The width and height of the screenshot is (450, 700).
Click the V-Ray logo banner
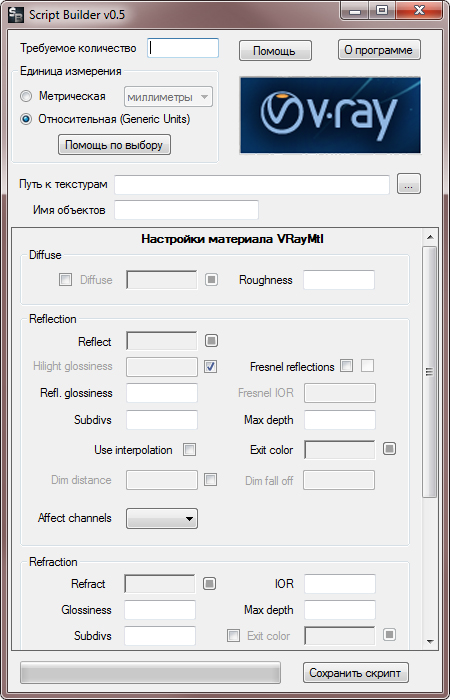click(330, 115)
